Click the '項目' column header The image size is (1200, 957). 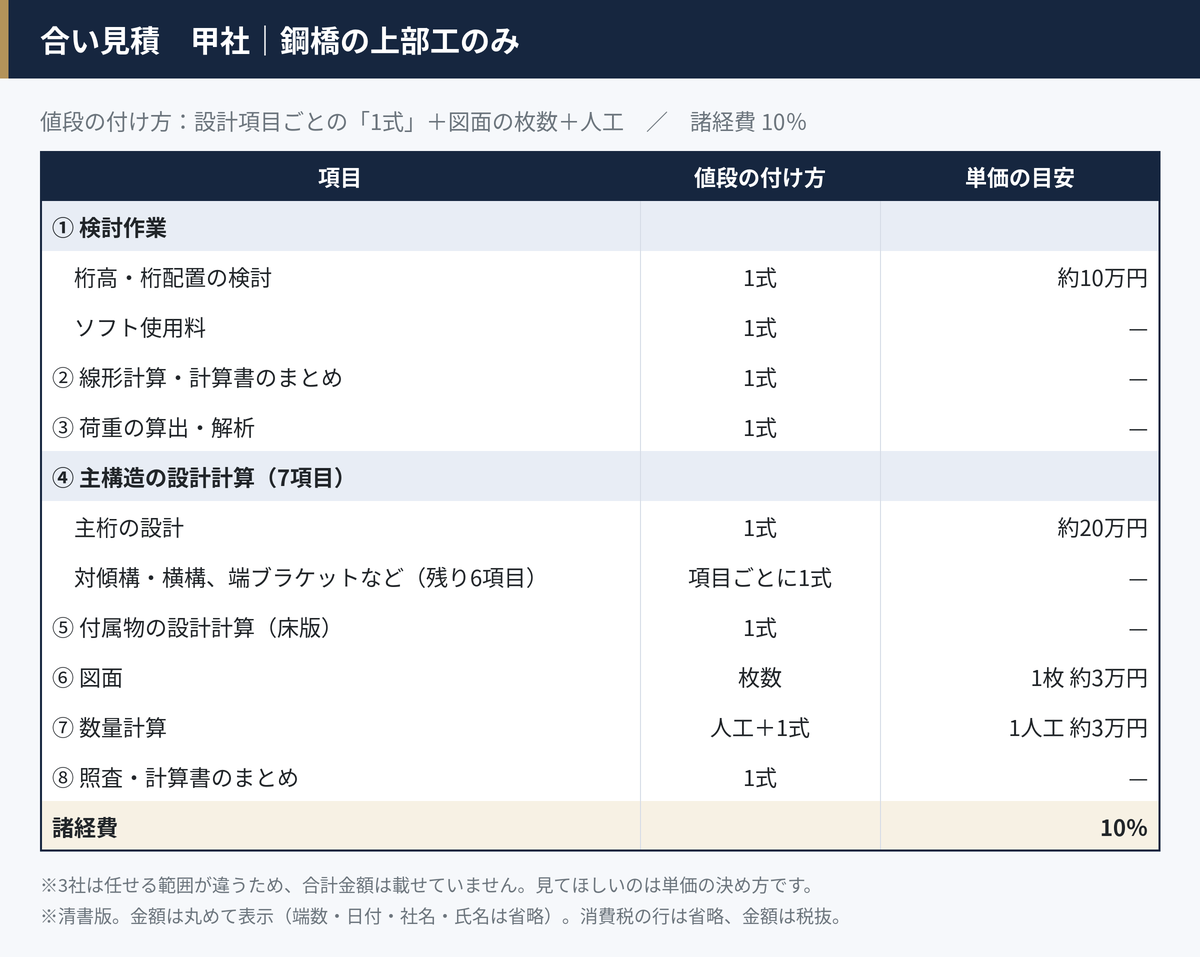click(340, 177)
